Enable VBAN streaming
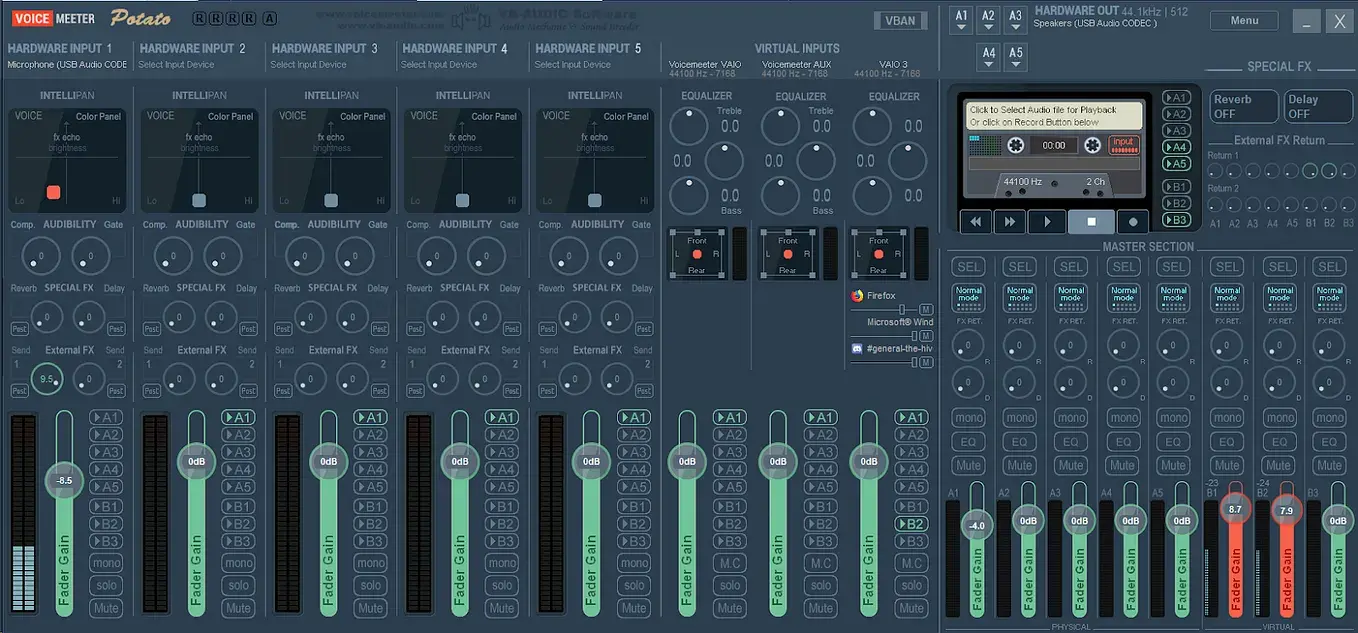The image size is (1358, 633). coord(899,19)
